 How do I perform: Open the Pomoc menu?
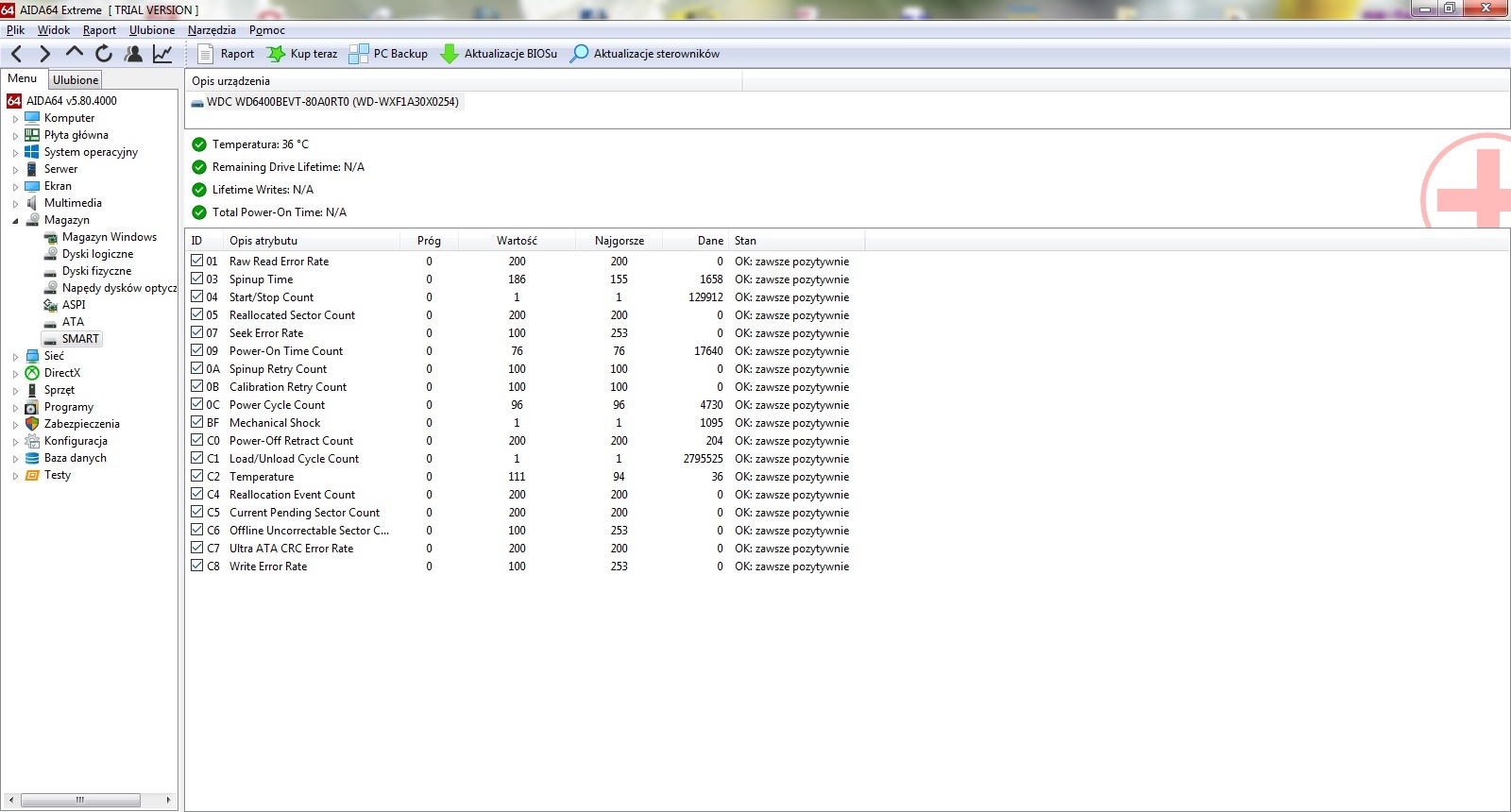point(267,30)
